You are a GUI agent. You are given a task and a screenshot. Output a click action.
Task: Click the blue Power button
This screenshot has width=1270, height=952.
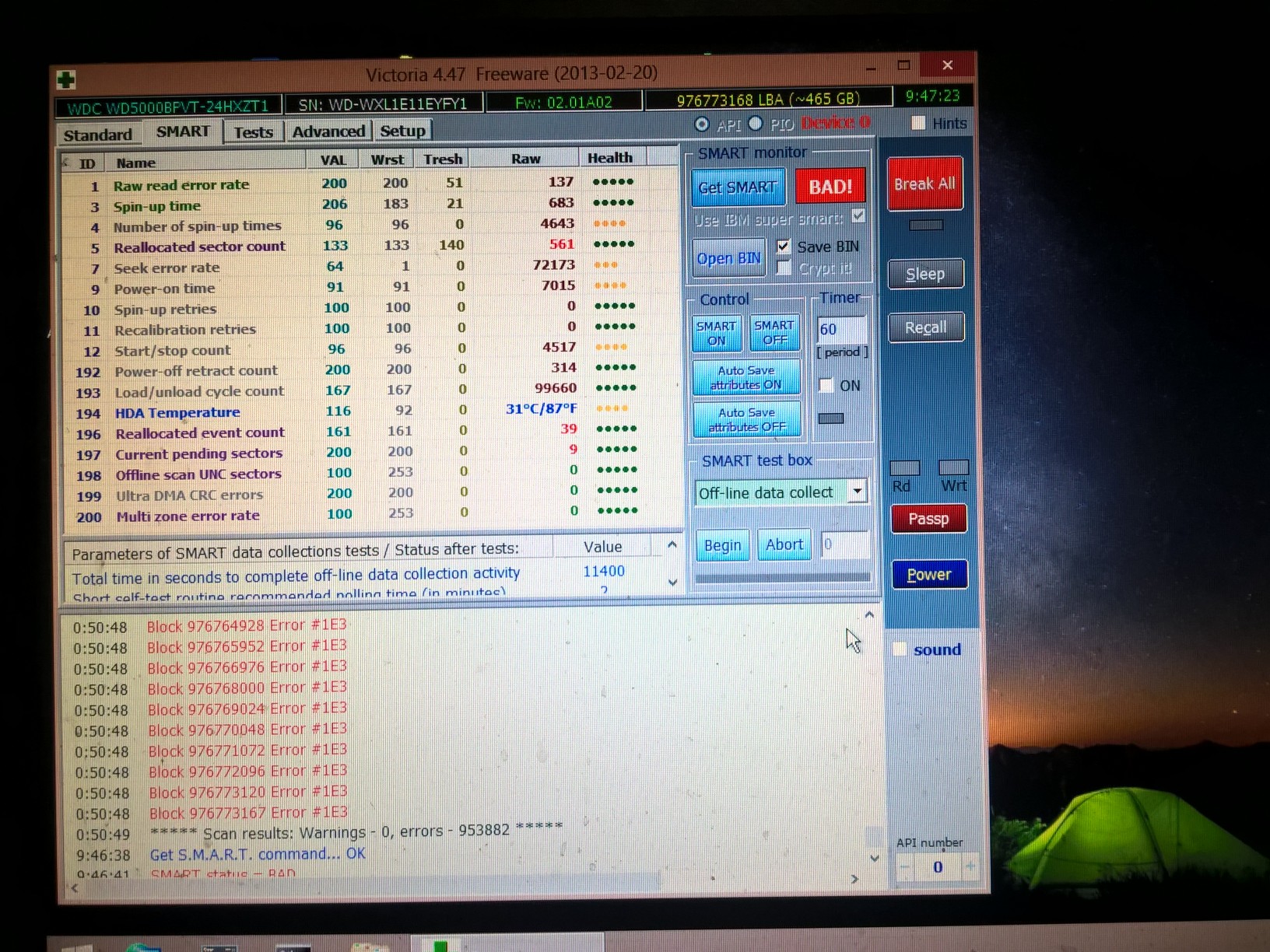(x=928, y=575)
